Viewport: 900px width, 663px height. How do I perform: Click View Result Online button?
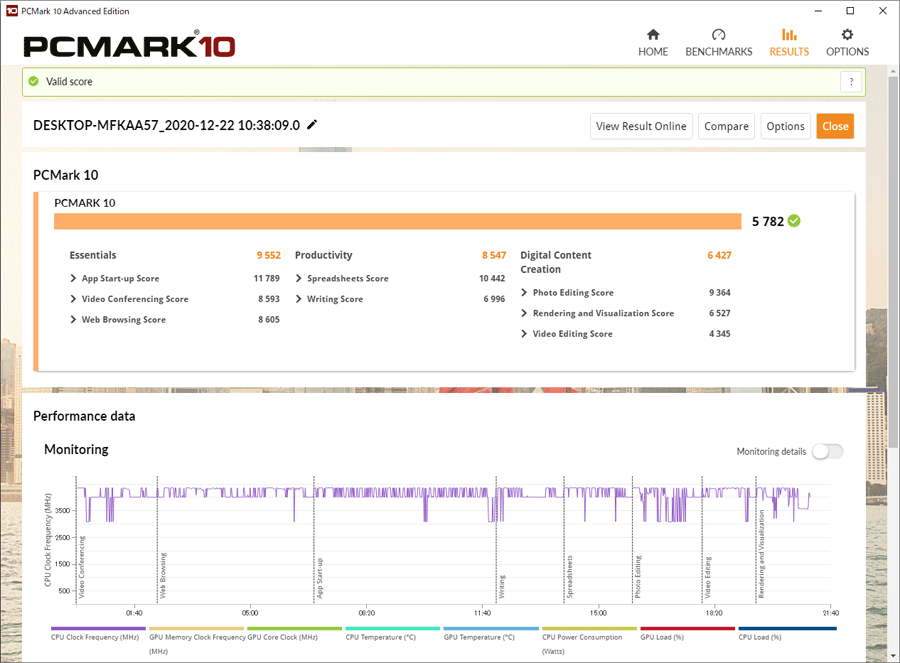coord(641,126)
